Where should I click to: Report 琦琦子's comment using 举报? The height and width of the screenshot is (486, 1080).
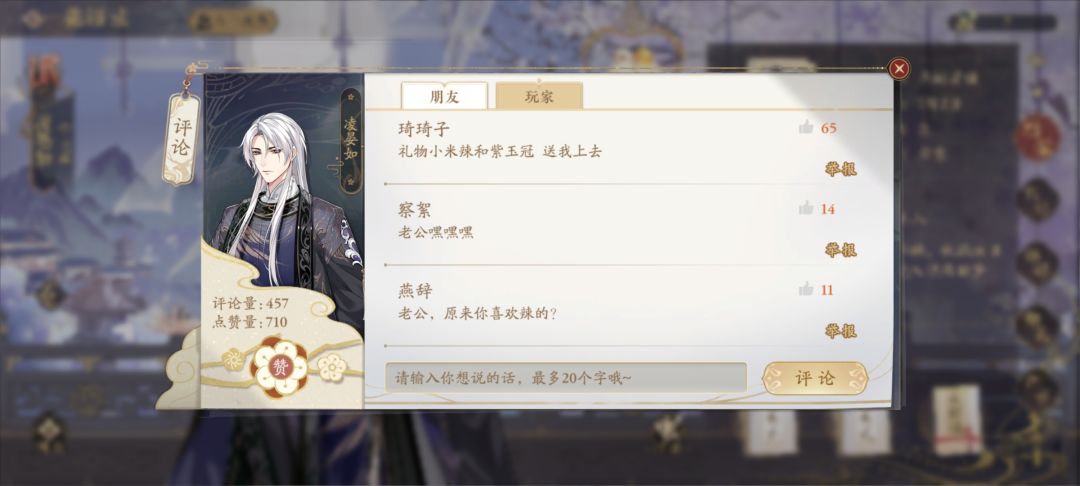point(840,169)
